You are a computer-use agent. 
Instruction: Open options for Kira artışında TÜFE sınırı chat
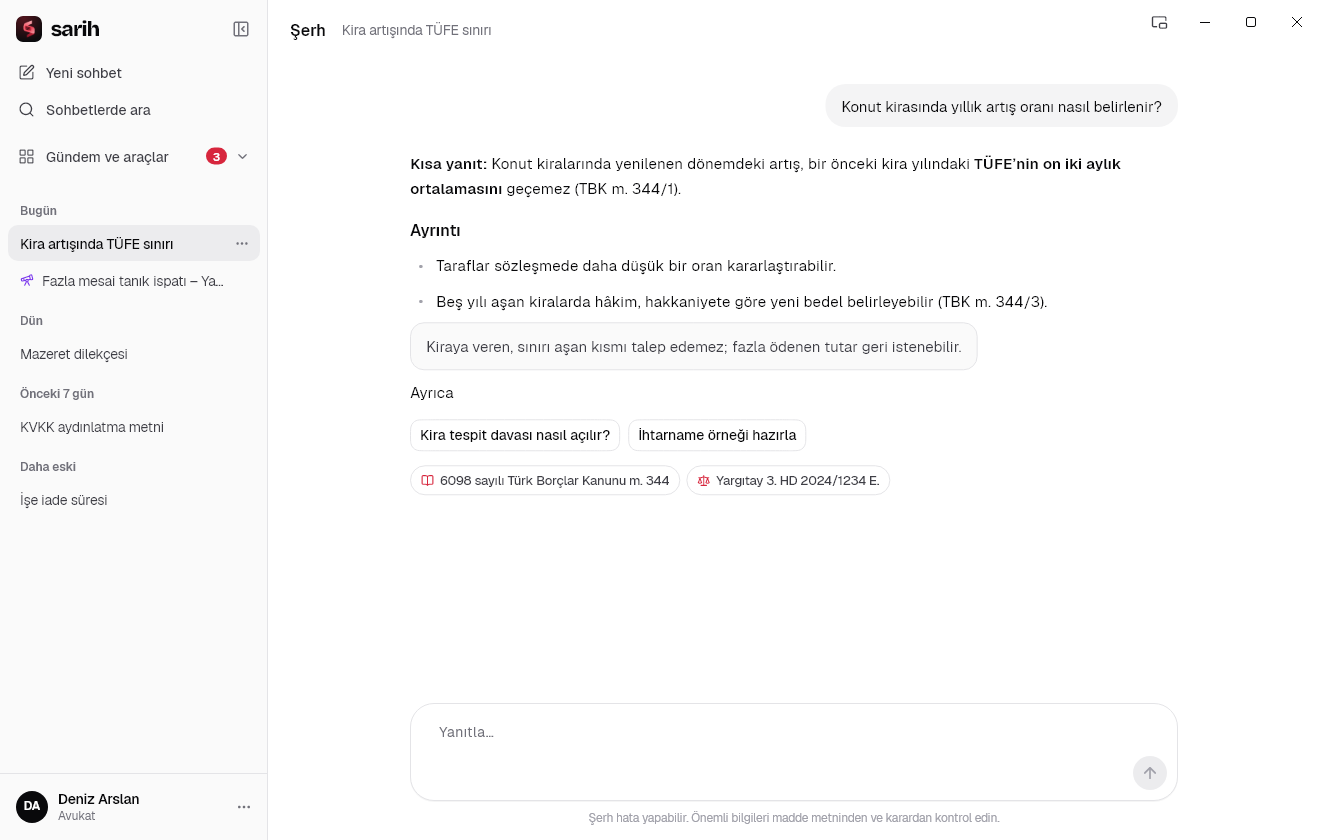pos(242,244)
